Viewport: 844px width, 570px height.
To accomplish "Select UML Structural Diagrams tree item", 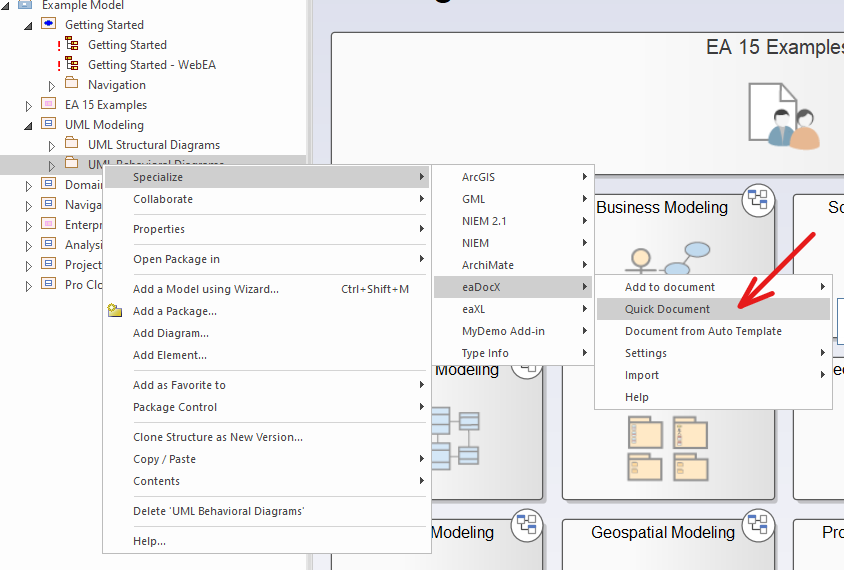I will [x=154, y=145].
